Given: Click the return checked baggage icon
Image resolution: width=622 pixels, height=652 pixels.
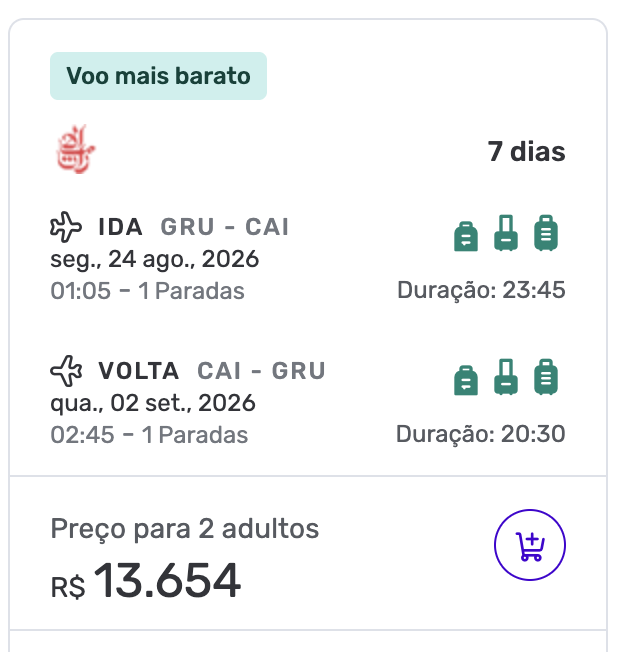Looking at the screenshot, I should pos(545,377).
